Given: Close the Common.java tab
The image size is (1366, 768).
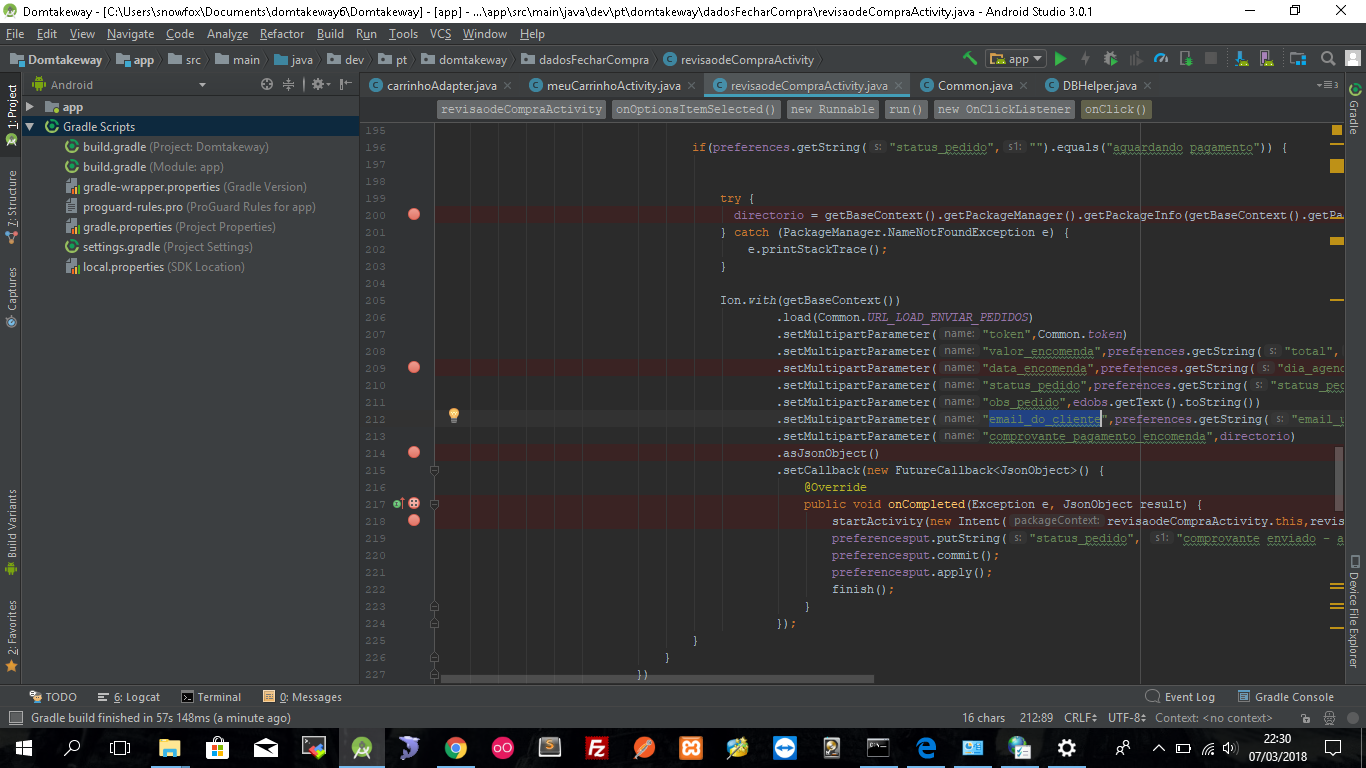Looking at the screenshot, I should tap(1023, 86).
